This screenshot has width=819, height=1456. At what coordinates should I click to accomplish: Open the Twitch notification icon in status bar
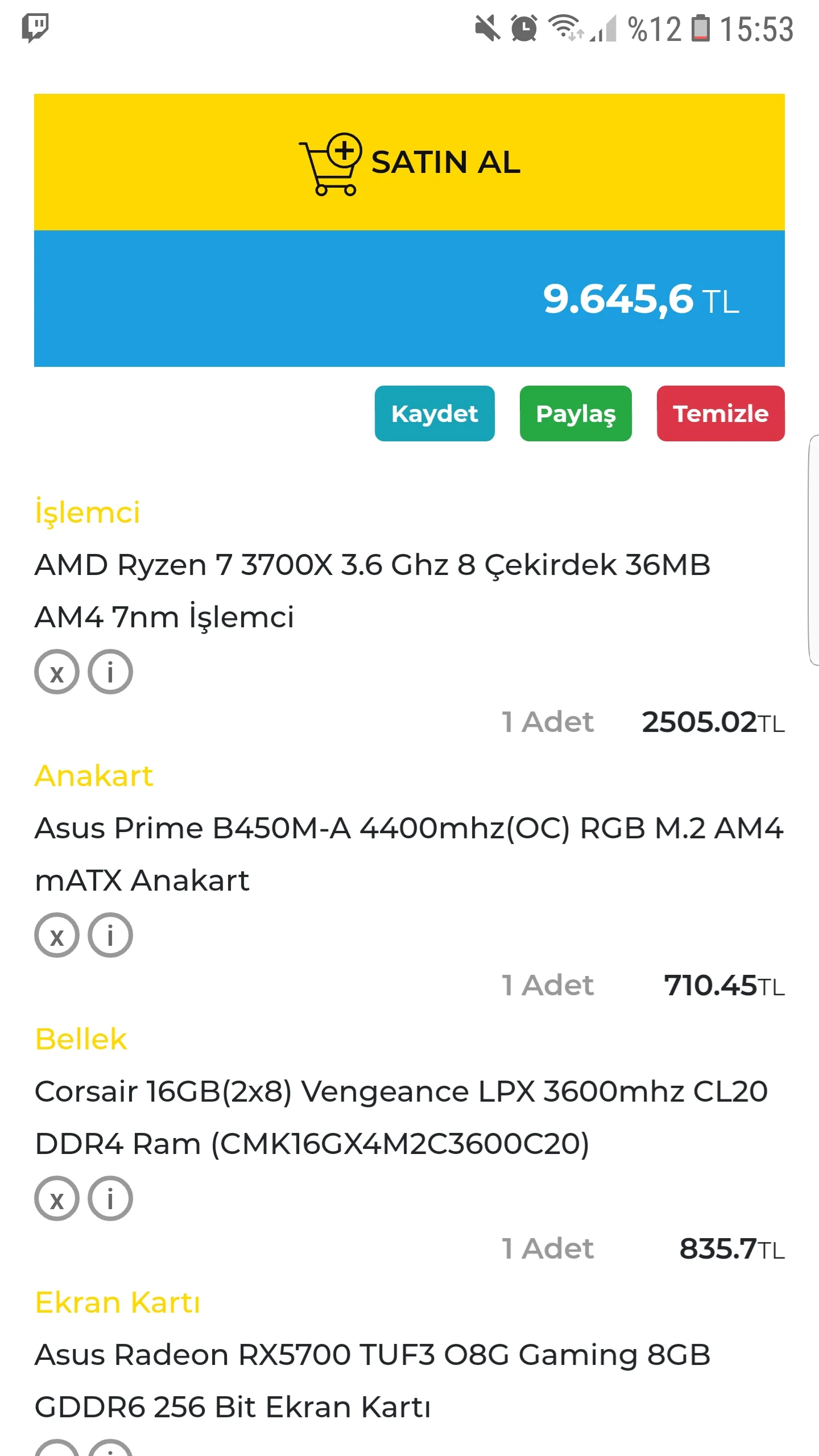(x=35, y=27)
